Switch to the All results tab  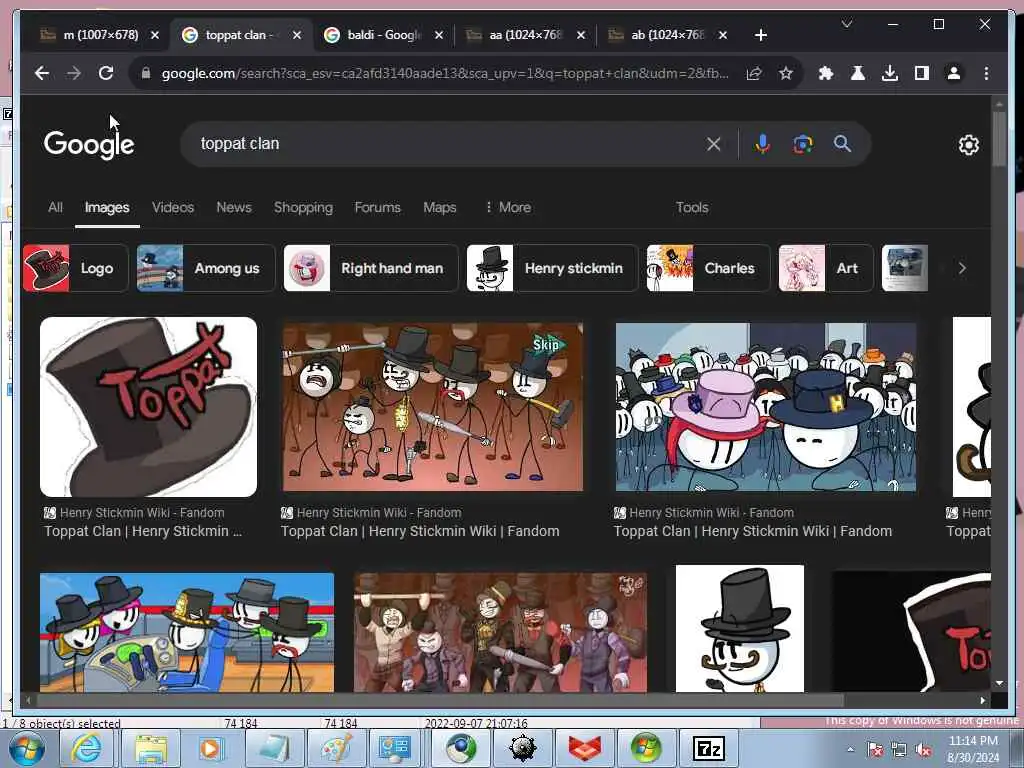tap(55, 207)
